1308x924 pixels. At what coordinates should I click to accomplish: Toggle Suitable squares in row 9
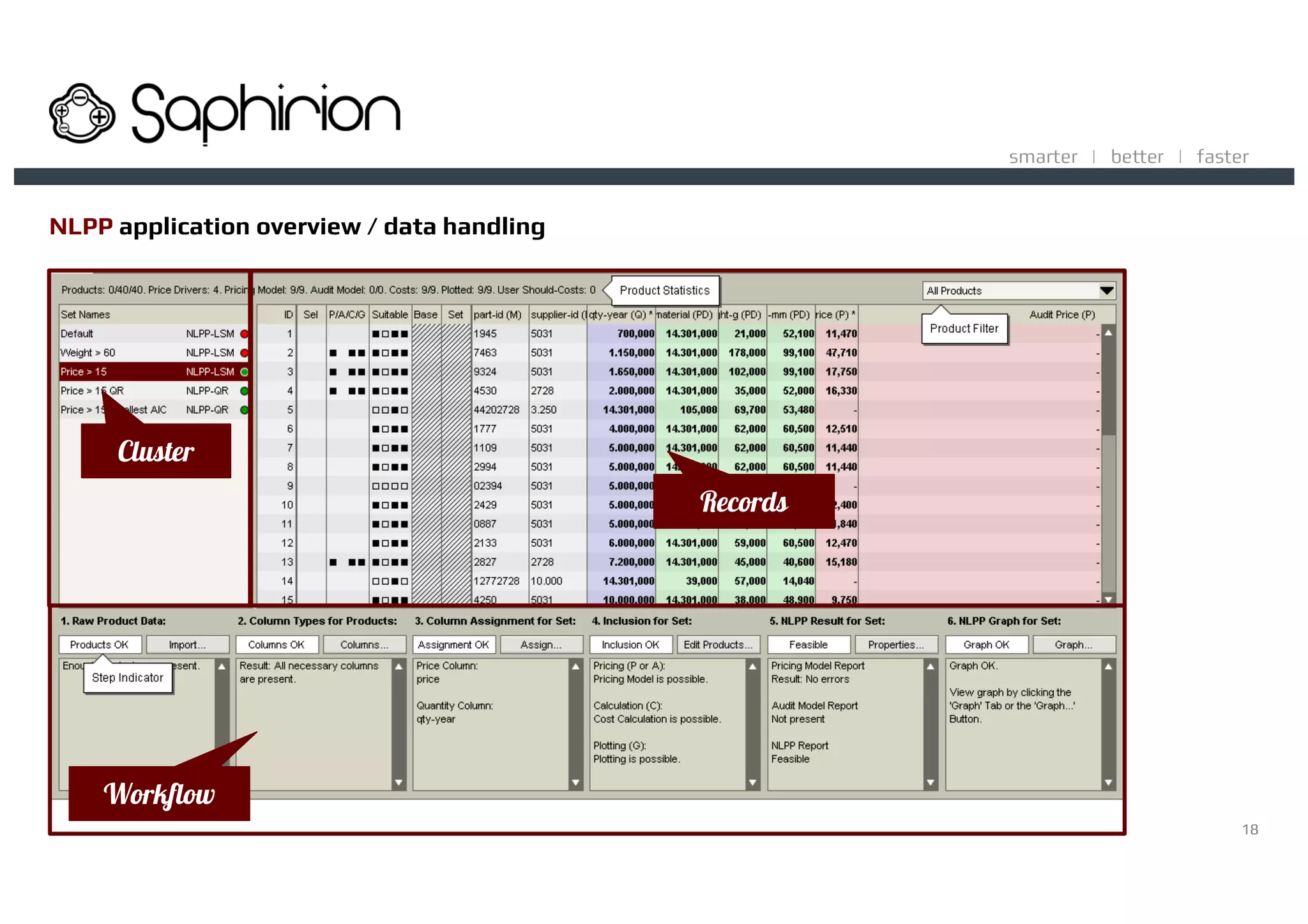click(390, 486)
